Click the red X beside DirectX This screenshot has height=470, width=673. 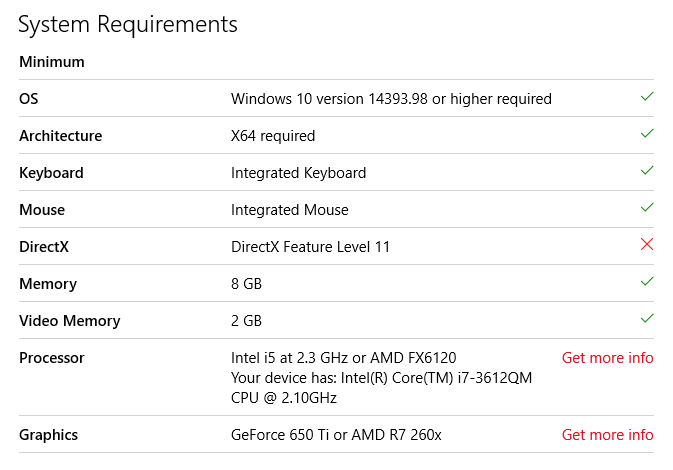647,245
